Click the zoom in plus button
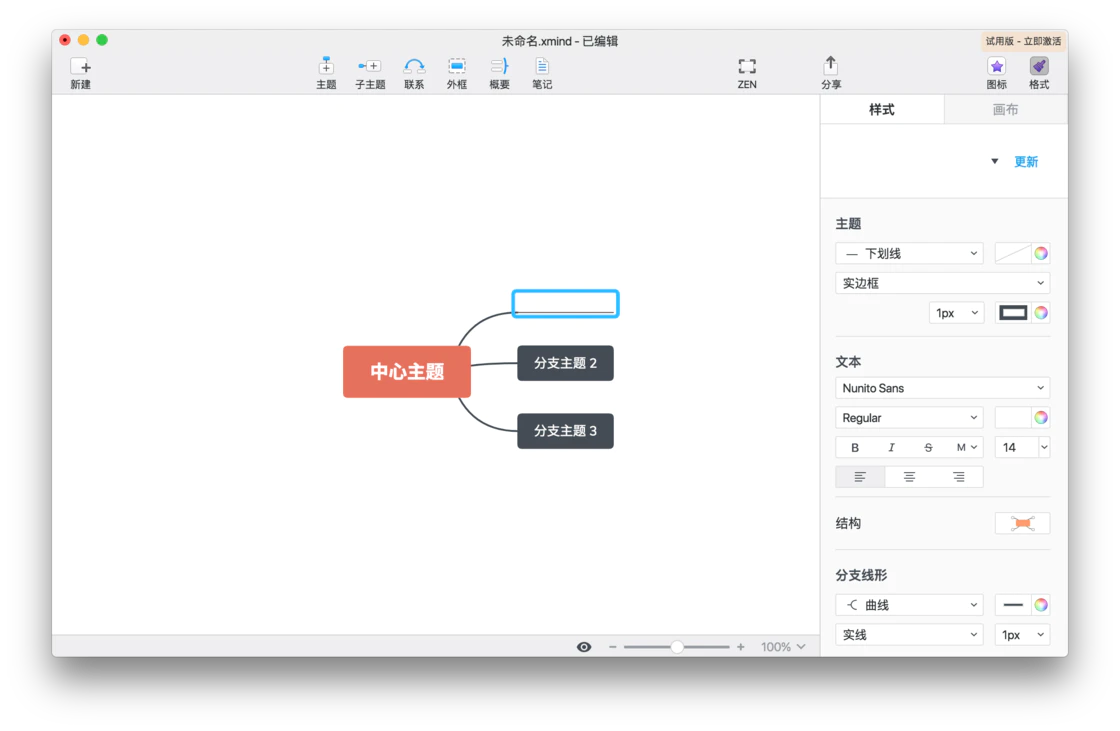The width and height of the screenshot is (1120, 731). coord(741,647)
